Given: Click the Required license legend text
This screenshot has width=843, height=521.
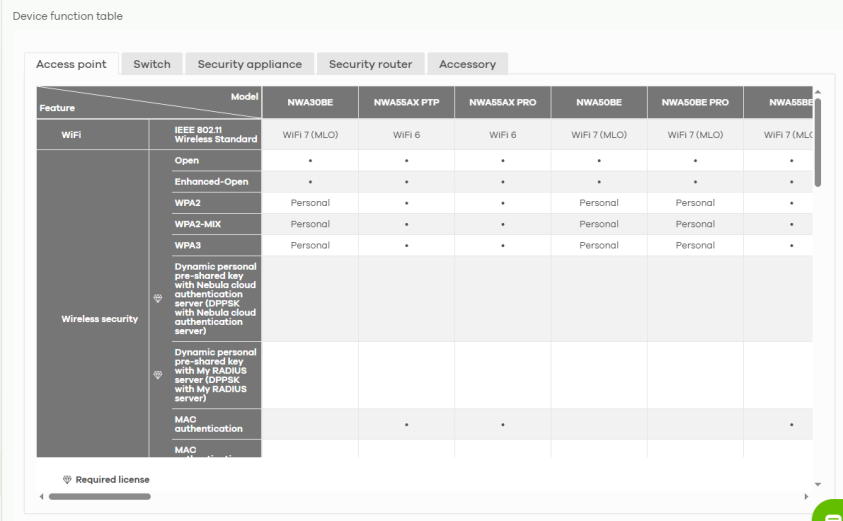Looking at the screenshot, I should [x=112, y=480].
